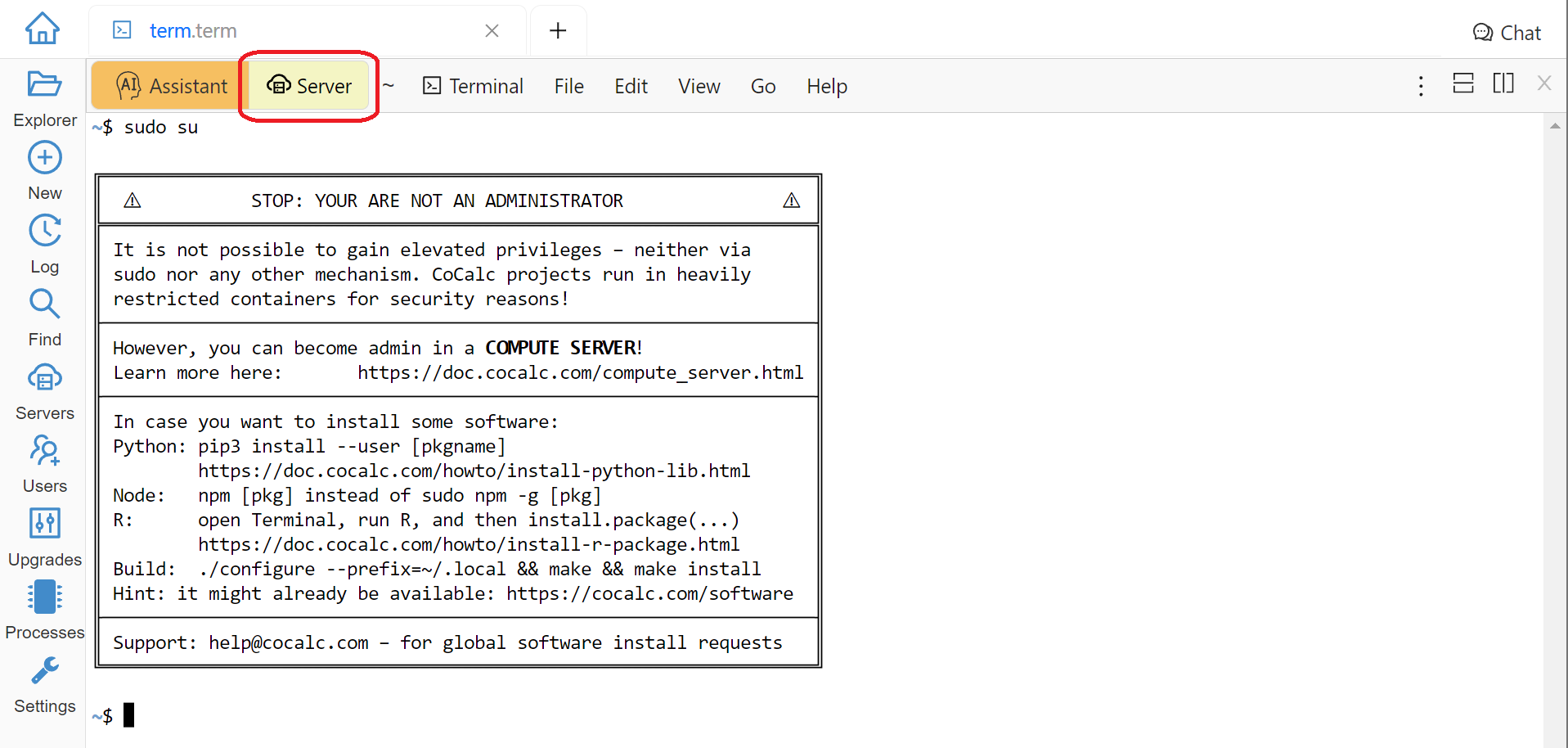Open the Users sidebar icon
The width and height of the screenshot is (1568, 748).
tap(44, 451)
